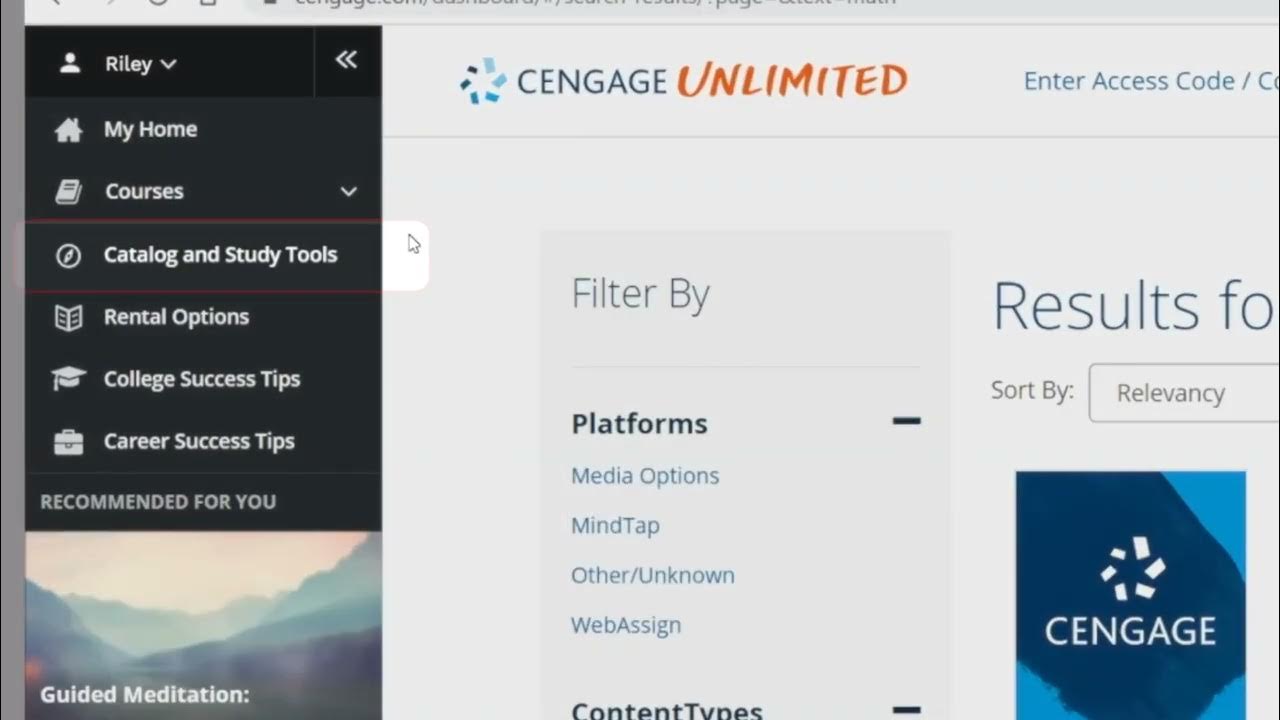Click the Riley user profile icon

tap(70, 64)
